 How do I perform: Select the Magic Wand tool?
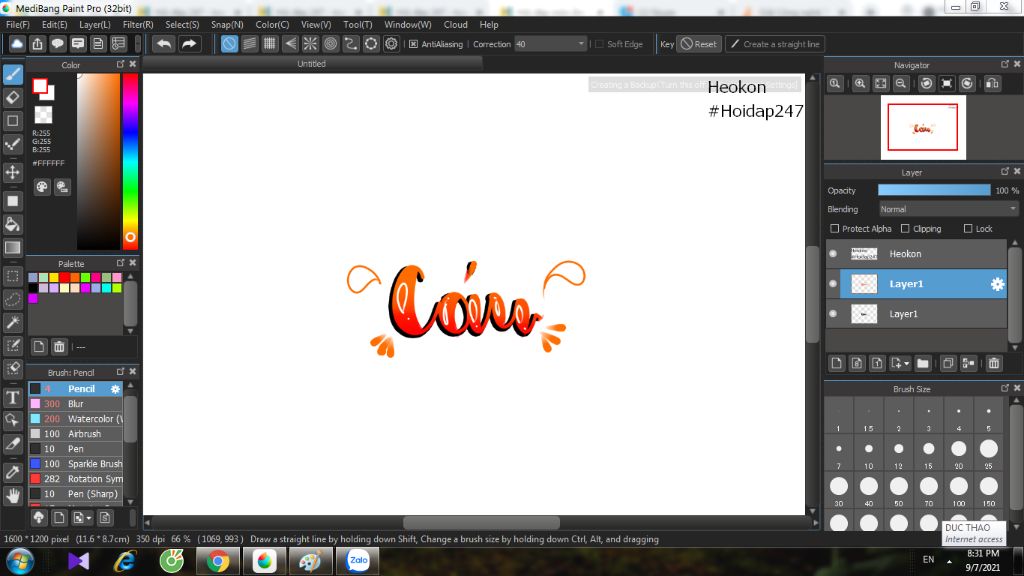point(12,322)
